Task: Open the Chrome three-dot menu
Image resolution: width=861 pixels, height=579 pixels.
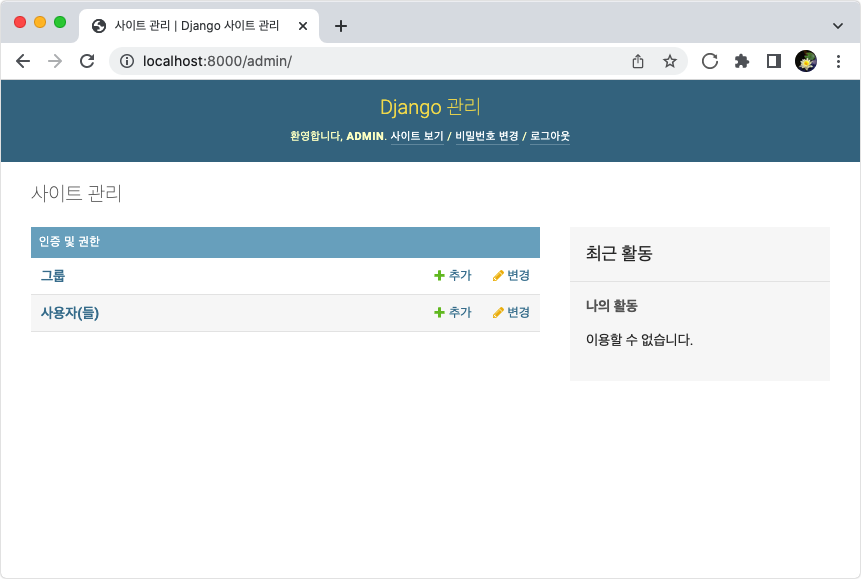Action: tap(838, 61)
